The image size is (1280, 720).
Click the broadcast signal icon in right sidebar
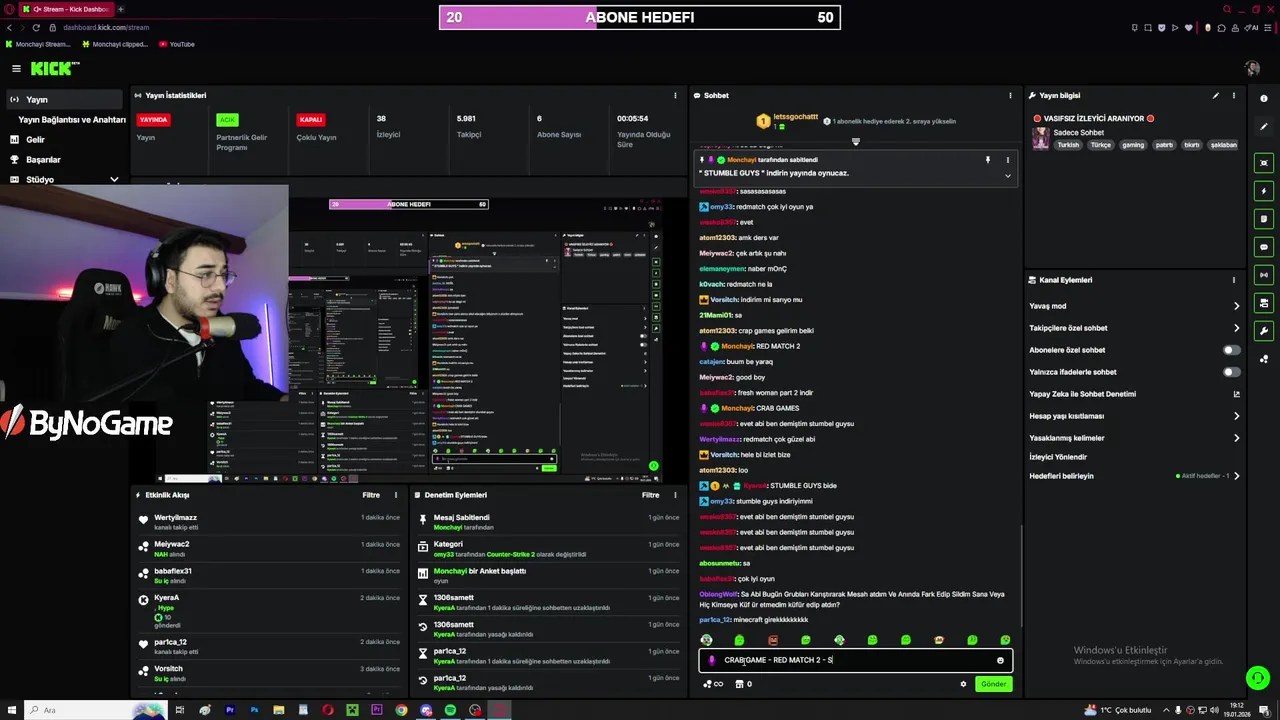[1264, 275]
